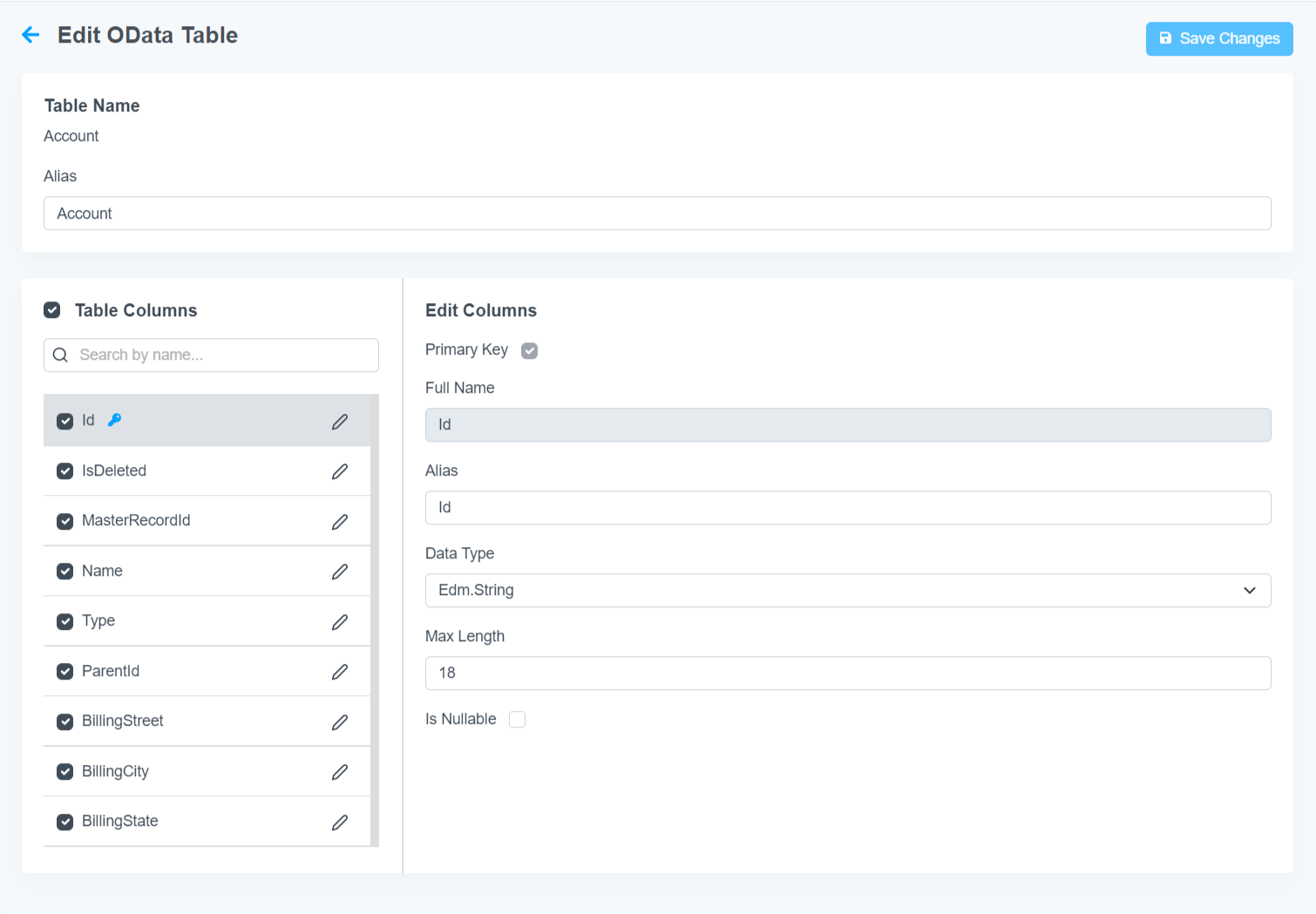This screenshot has width=1316, height=914.
Task: Select the Id column row
Action: pyautogui.click(x=200, y=421)
